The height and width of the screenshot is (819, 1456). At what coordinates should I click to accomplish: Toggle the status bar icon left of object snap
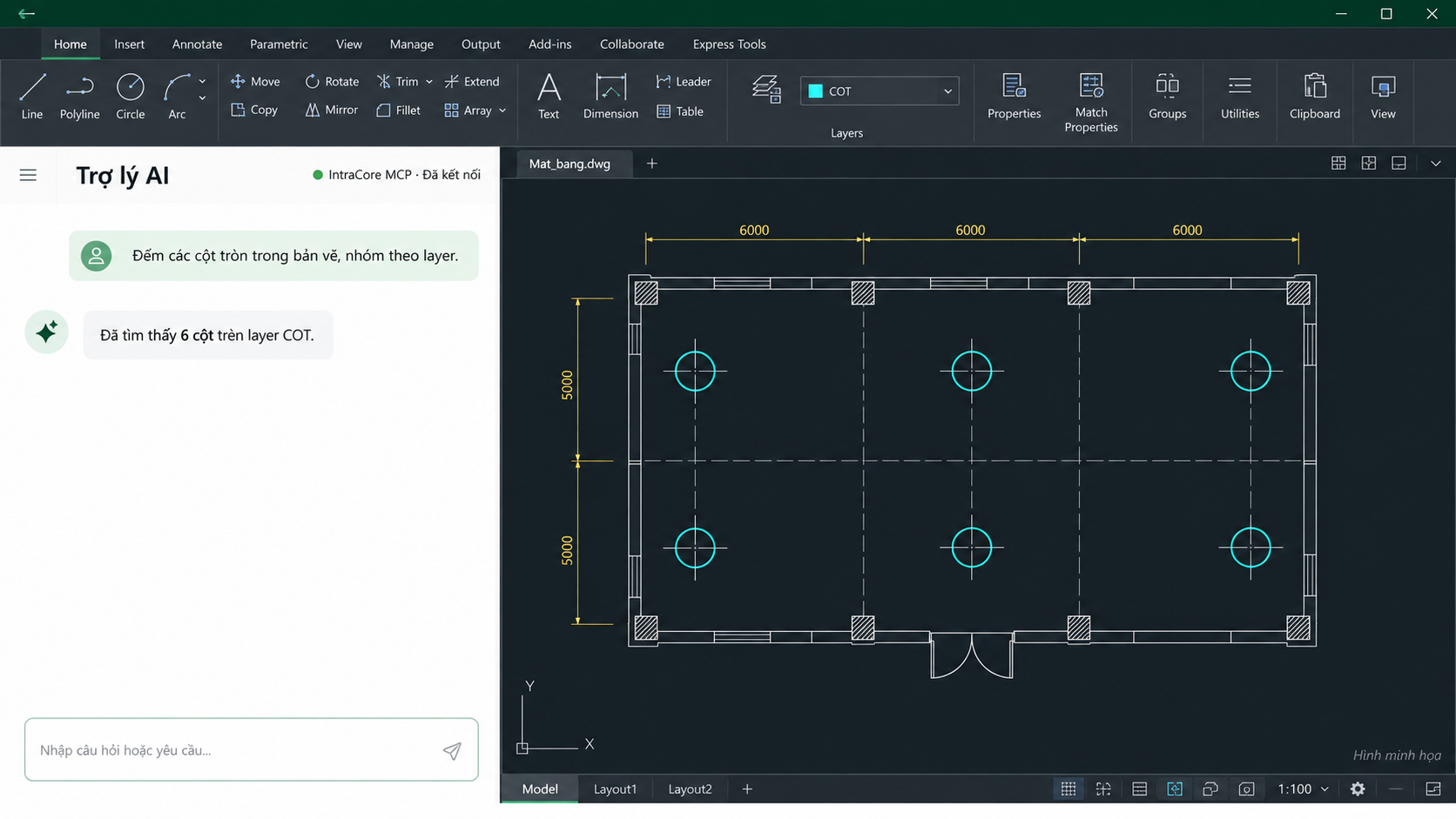tap(1139, 789)
